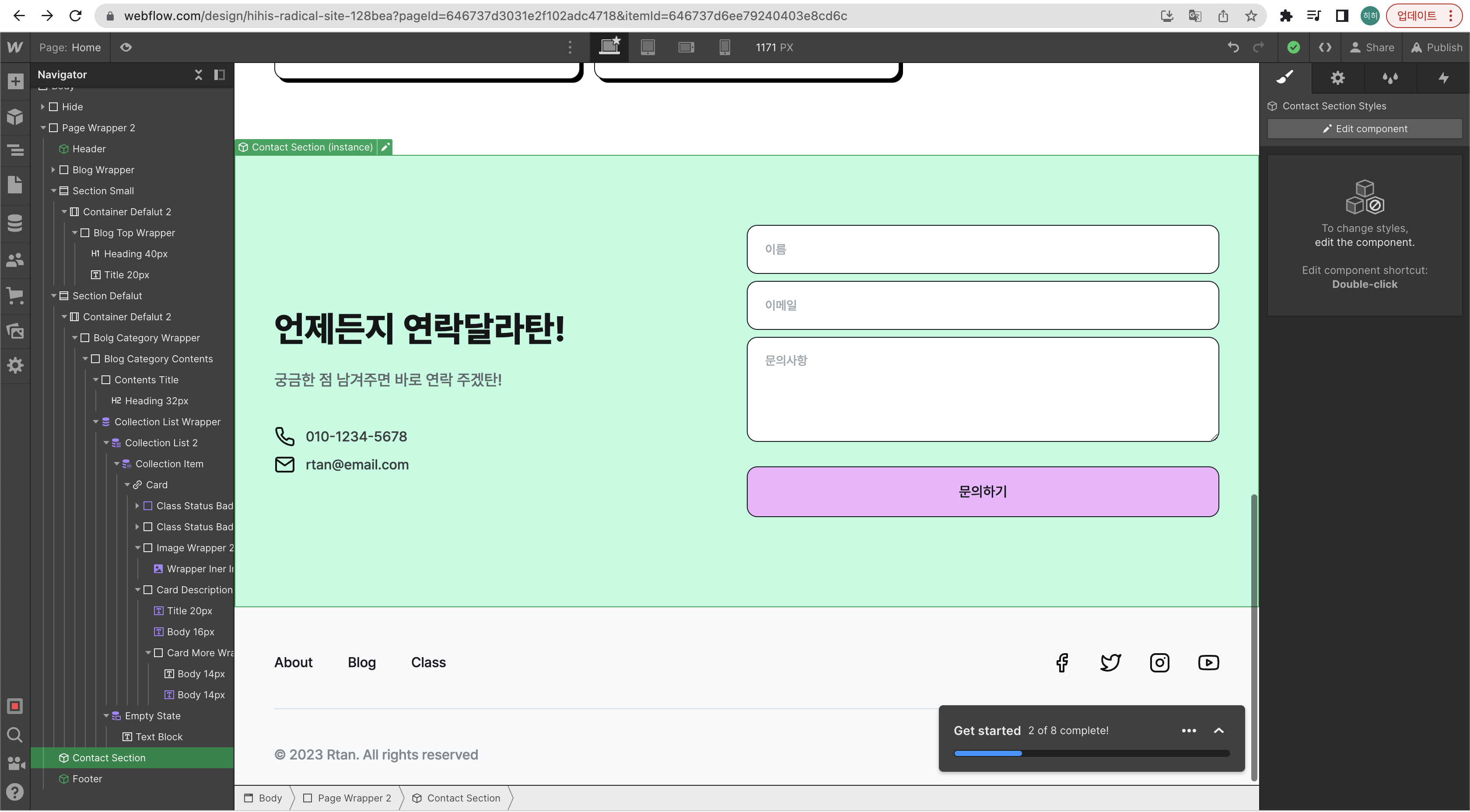Open the Navigator layers panel icon

coord(15,150)
